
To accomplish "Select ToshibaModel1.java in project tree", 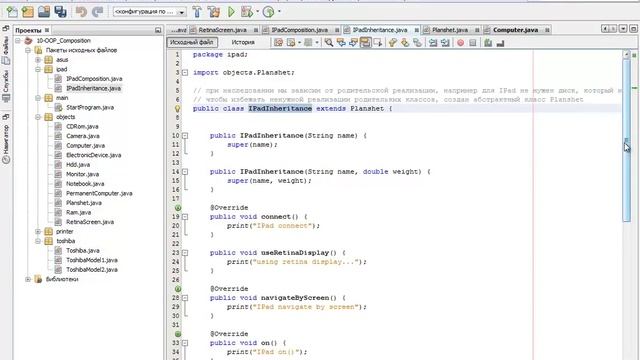I will pyautogui.click(x=91, y=260).
